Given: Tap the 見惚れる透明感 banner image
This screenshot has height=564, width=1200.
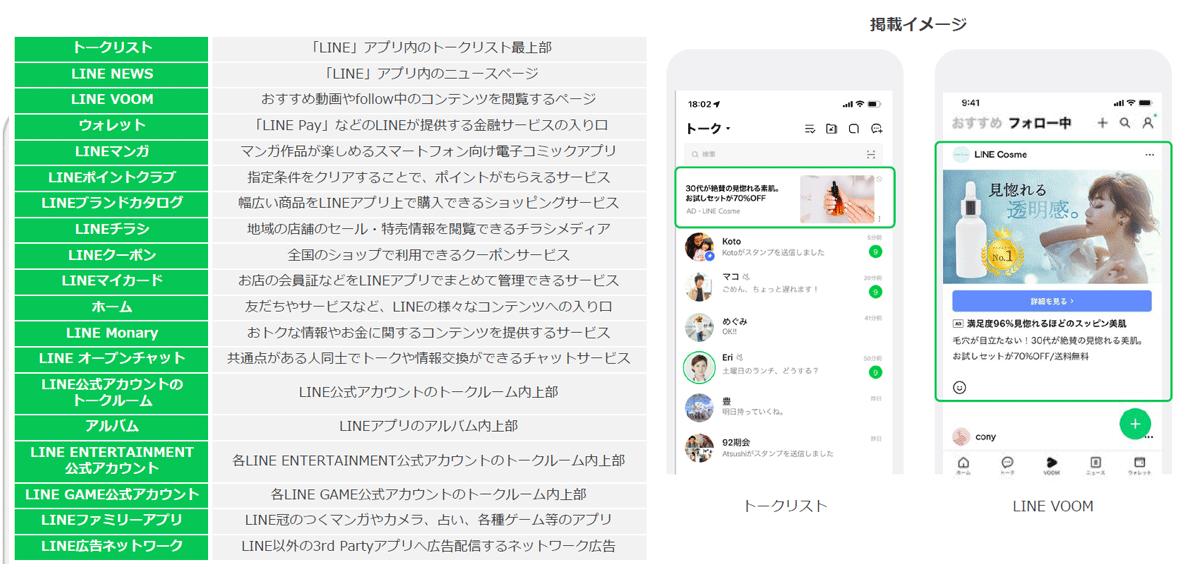Looking at the screenshot, I should (1051, 227).
